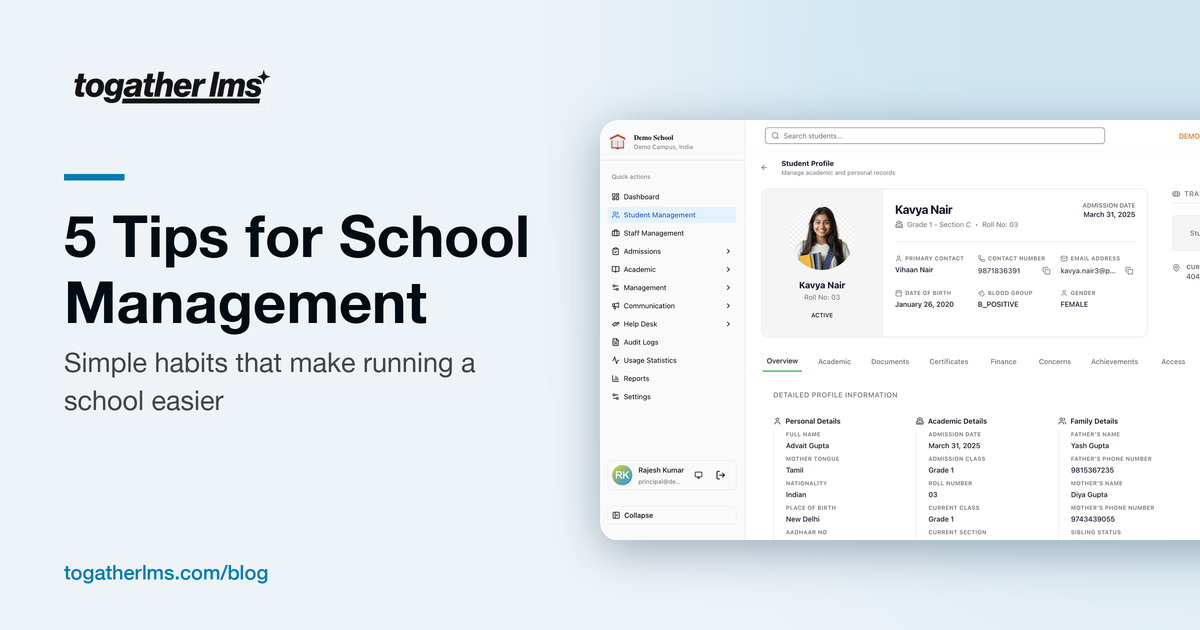
Task: Click place of birth 'New Delhi'
Action: [x=803, y=519]
